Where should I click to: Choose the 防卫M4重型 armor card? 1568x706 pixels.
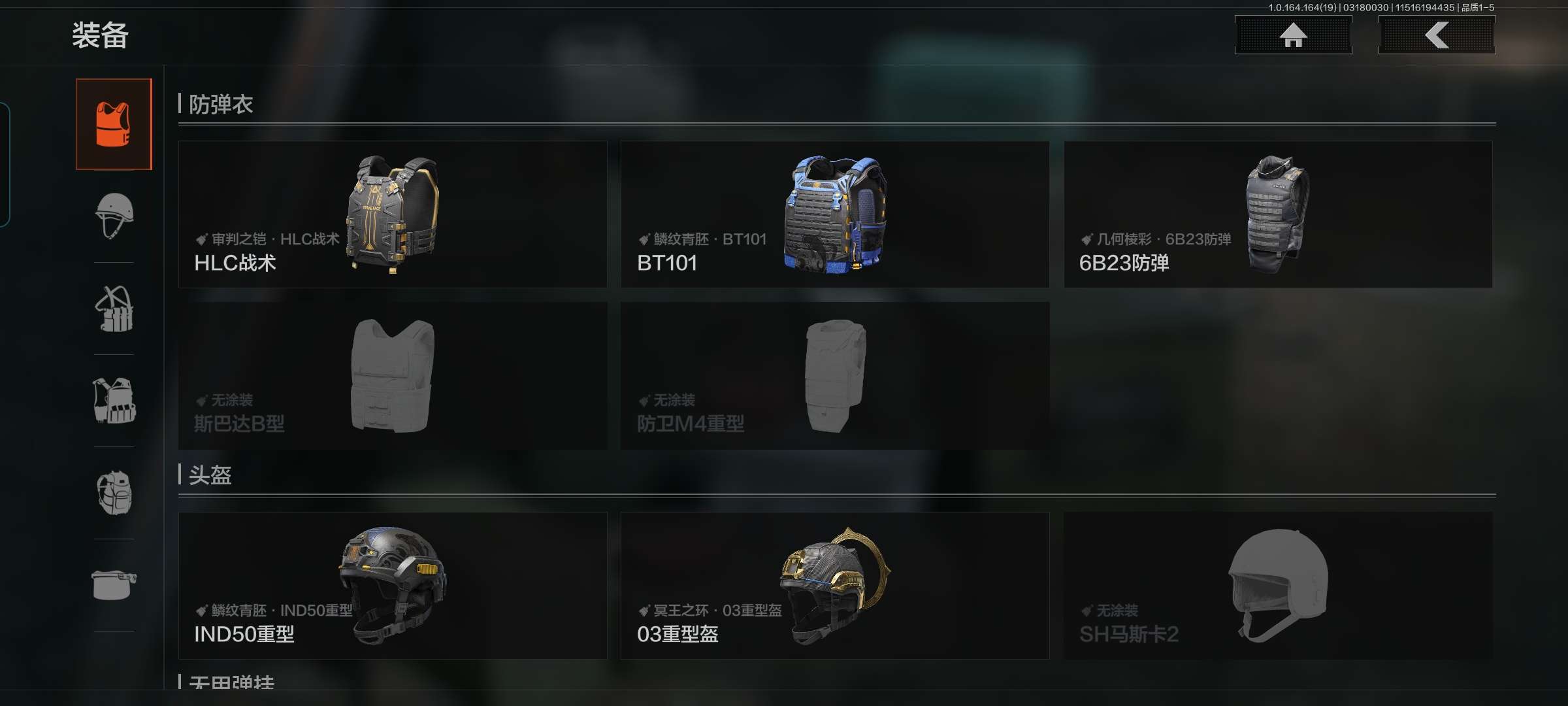[835, 375]
